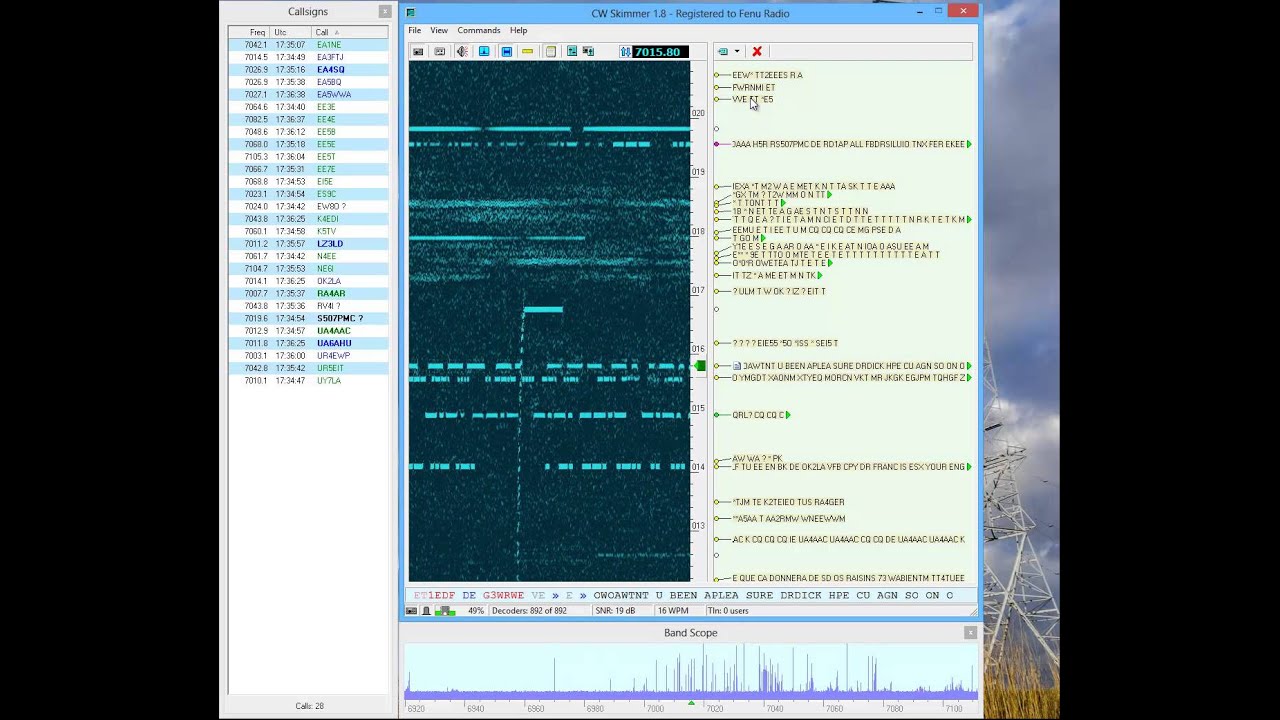Click the red X clear icon
1280x720 pixels.
757,52
